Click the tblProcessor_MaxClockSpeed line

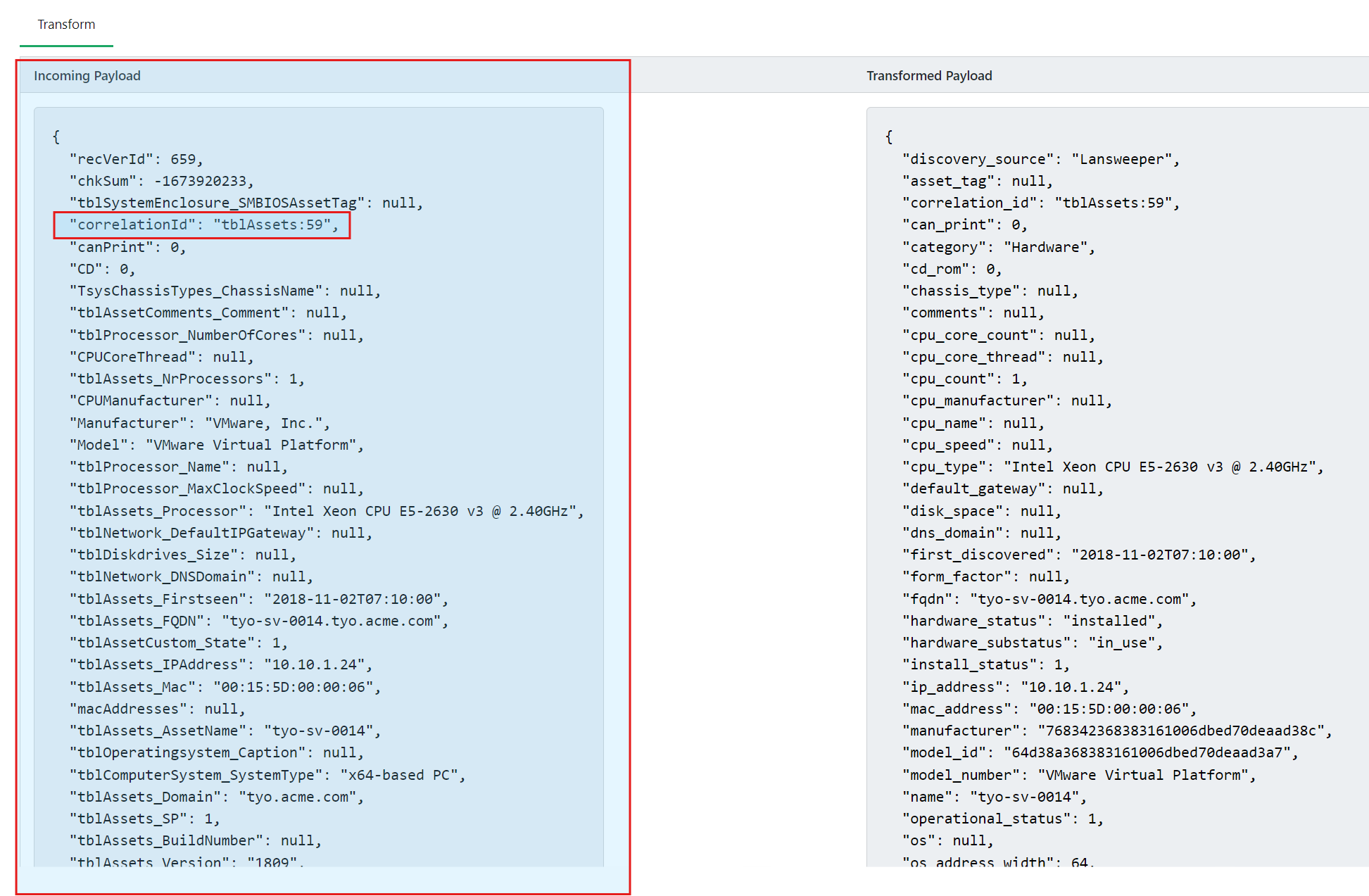click(217, 488)
